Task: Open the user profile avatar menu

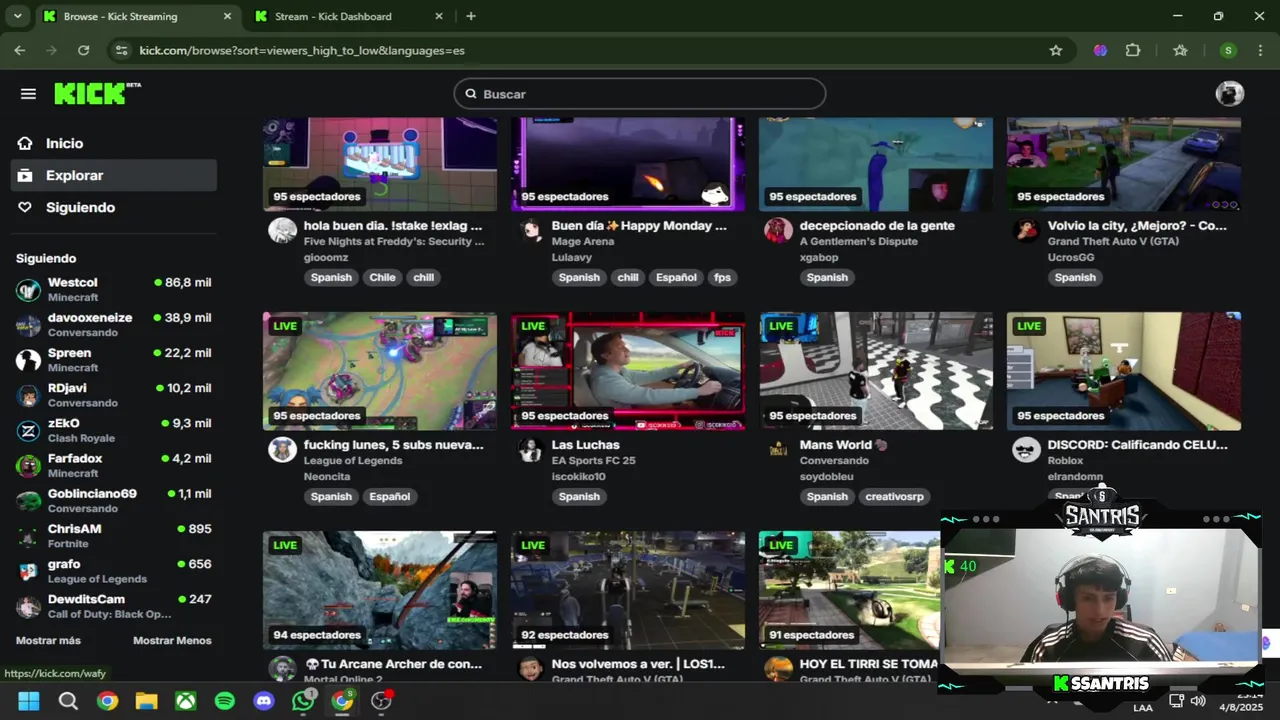Action: tap(1229, 94)
